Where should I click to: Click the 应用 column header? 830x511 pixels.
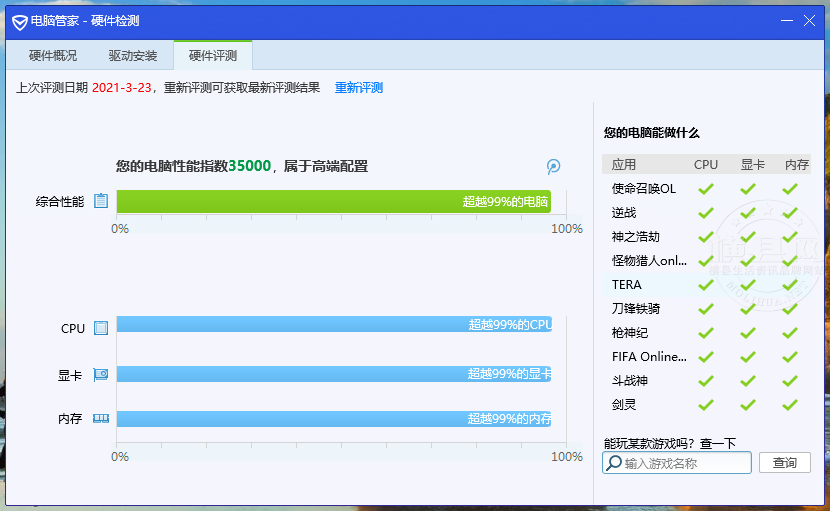pyautogui.click(x=624, y=165)
